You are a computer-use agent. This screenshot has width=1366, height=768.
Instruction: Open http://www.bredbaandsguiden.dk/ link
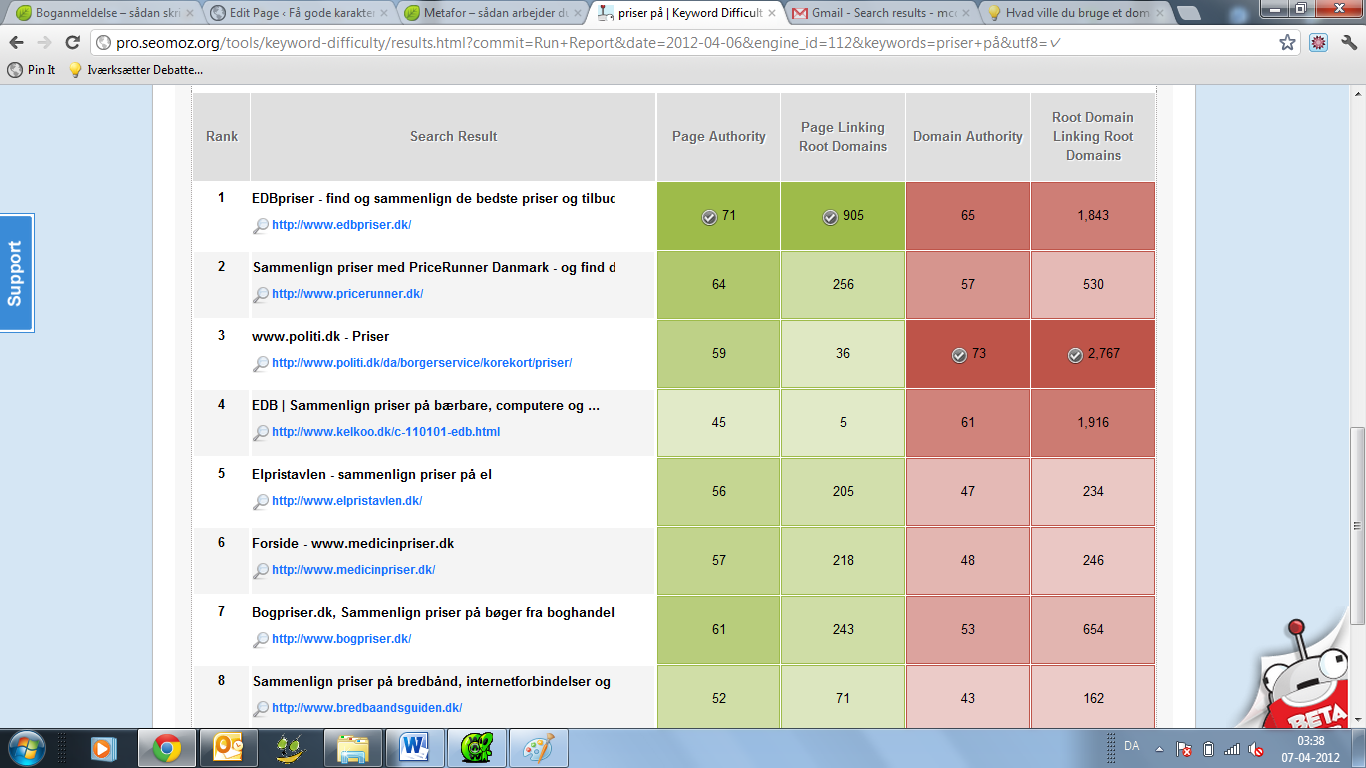pyautogui.click(x=367, y=708)
